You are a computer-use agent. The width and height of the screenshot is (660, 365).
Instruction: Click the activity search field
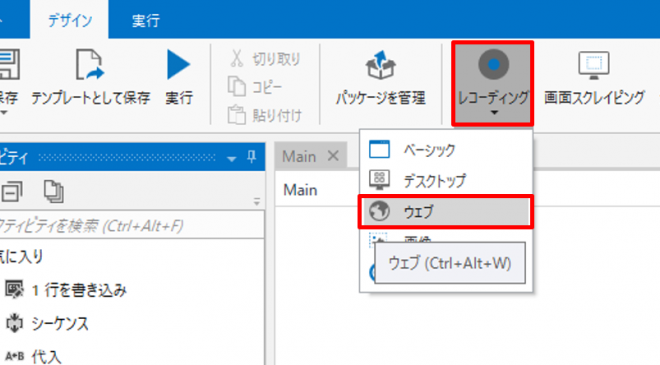tap(131, 226)
